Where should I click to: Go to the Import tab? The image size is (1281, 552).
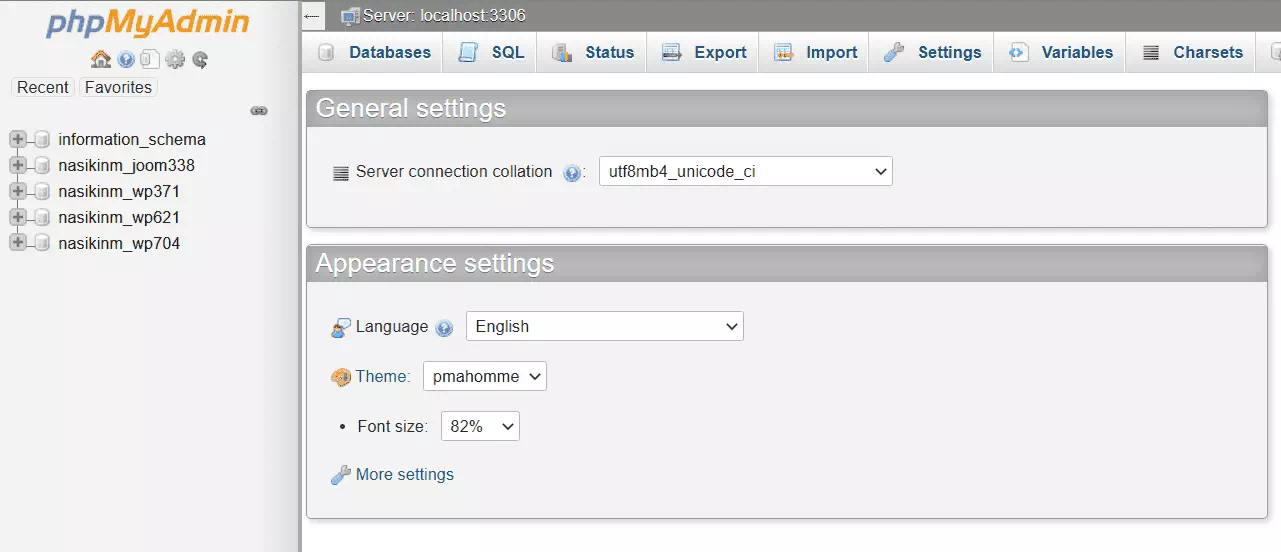point(814,53)
